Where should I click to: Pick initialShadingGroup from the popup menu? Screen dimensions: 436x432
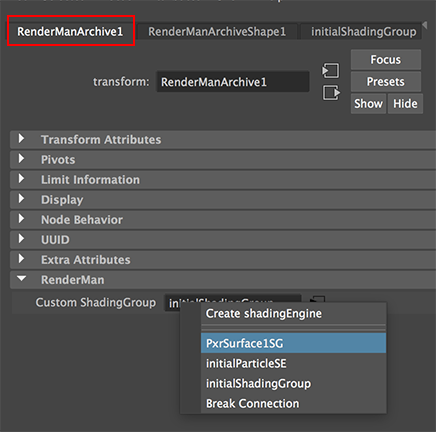click(293, 383)
